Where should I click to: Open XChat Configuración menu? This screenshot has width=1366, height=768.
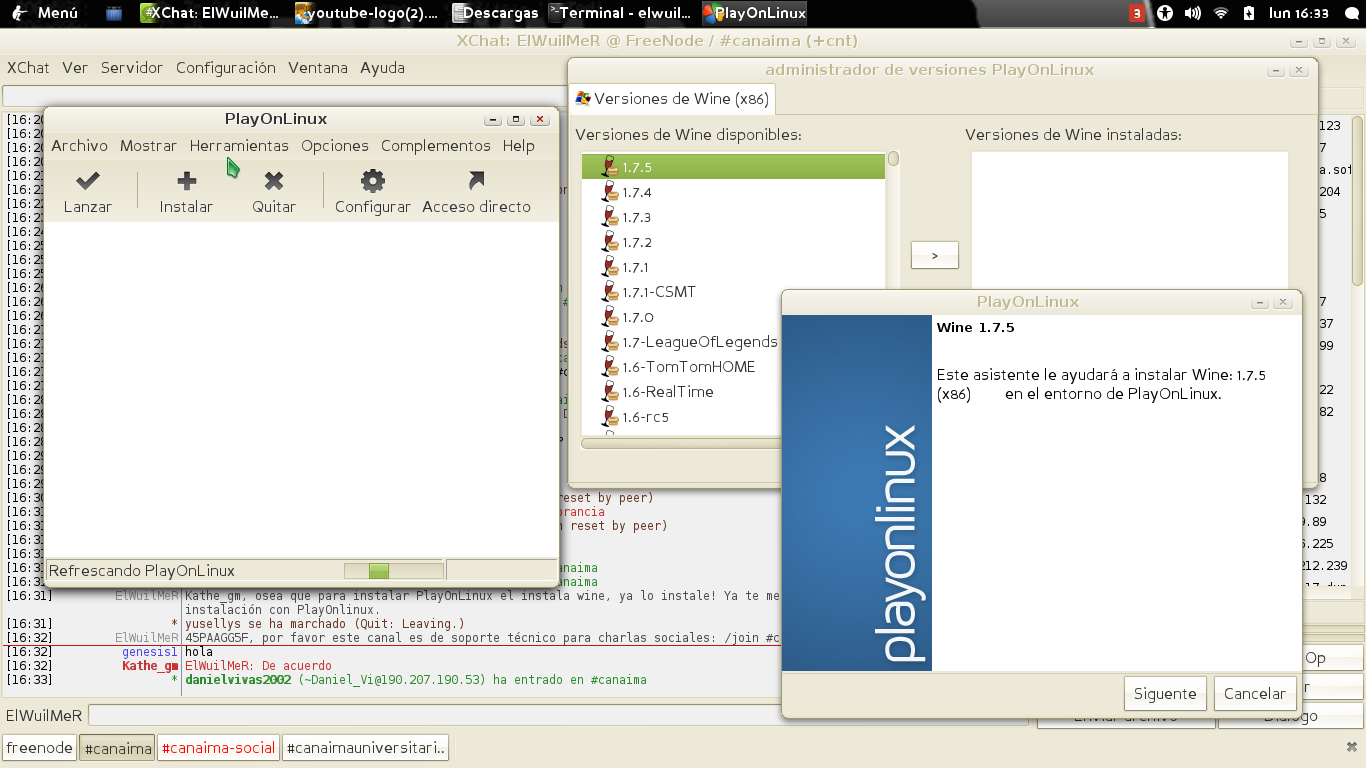click(x=226, y=68)
